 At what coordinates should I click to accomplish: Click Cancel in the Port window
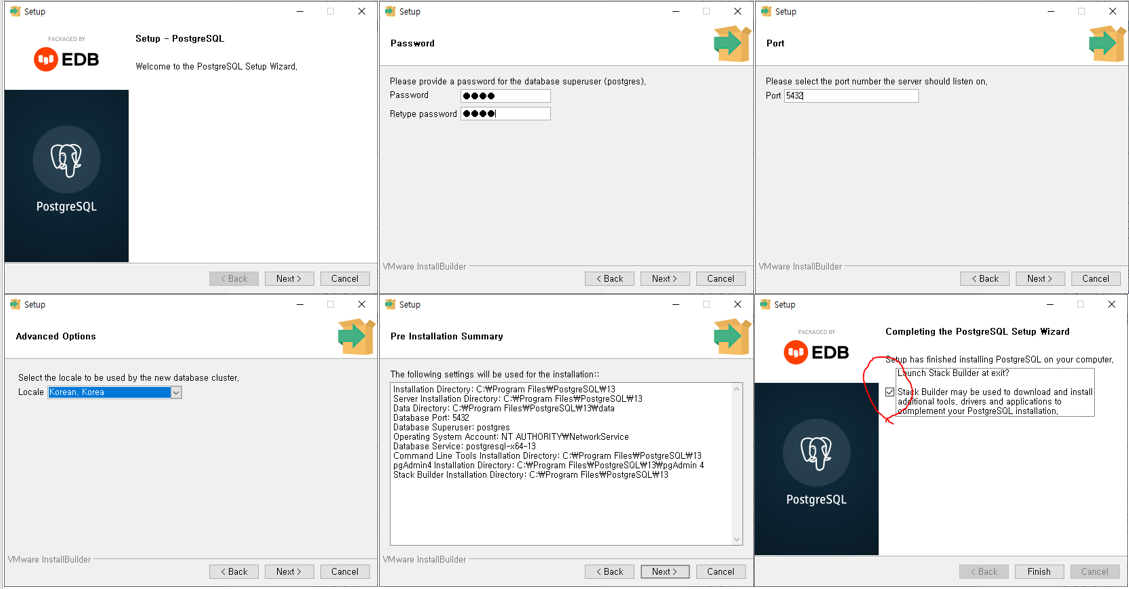tap(1095, 279)
